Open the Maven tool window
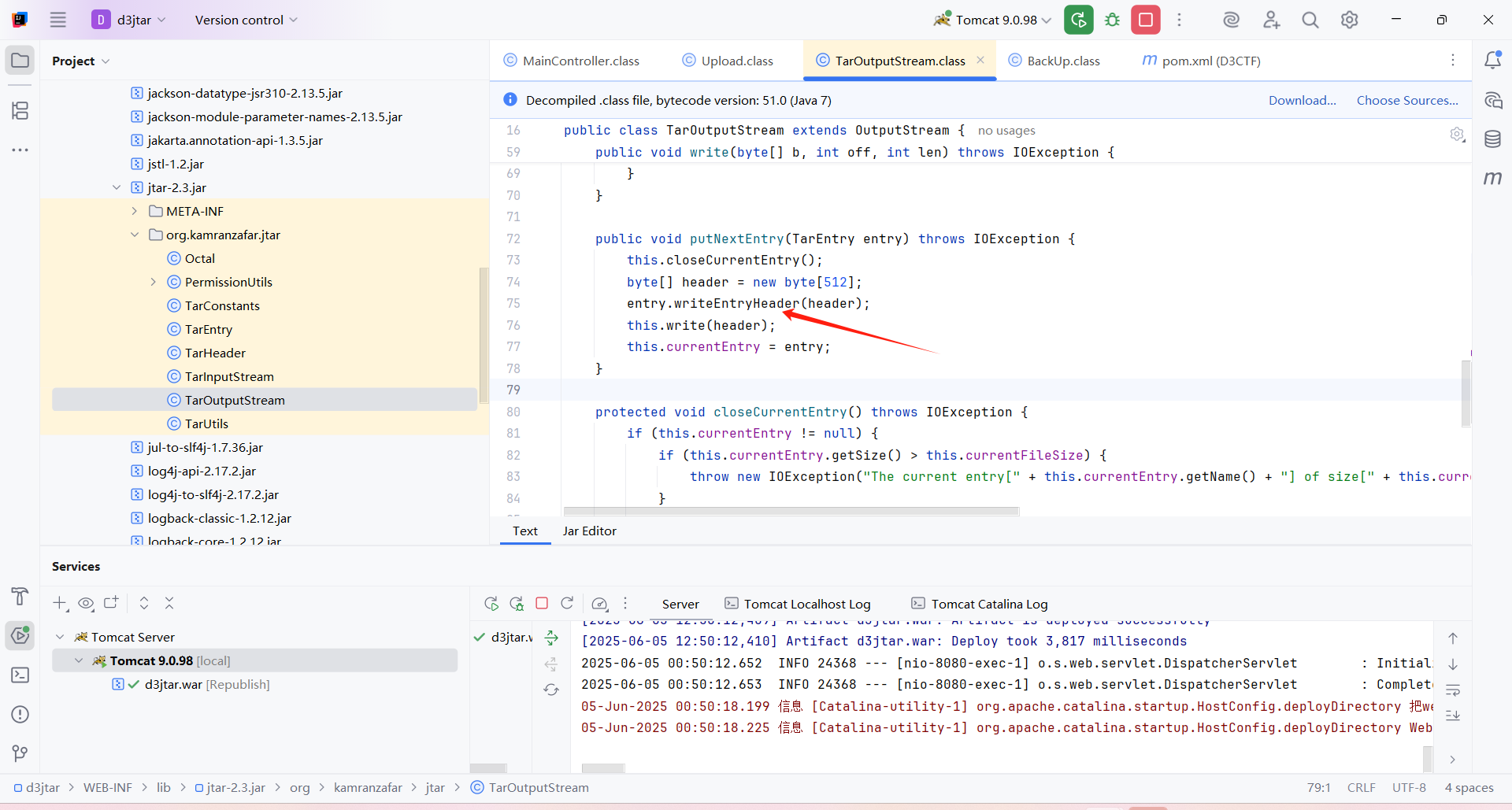The height and width of the screenshot is (810, 1512). pyautogui.click(x=1492, y=179)
